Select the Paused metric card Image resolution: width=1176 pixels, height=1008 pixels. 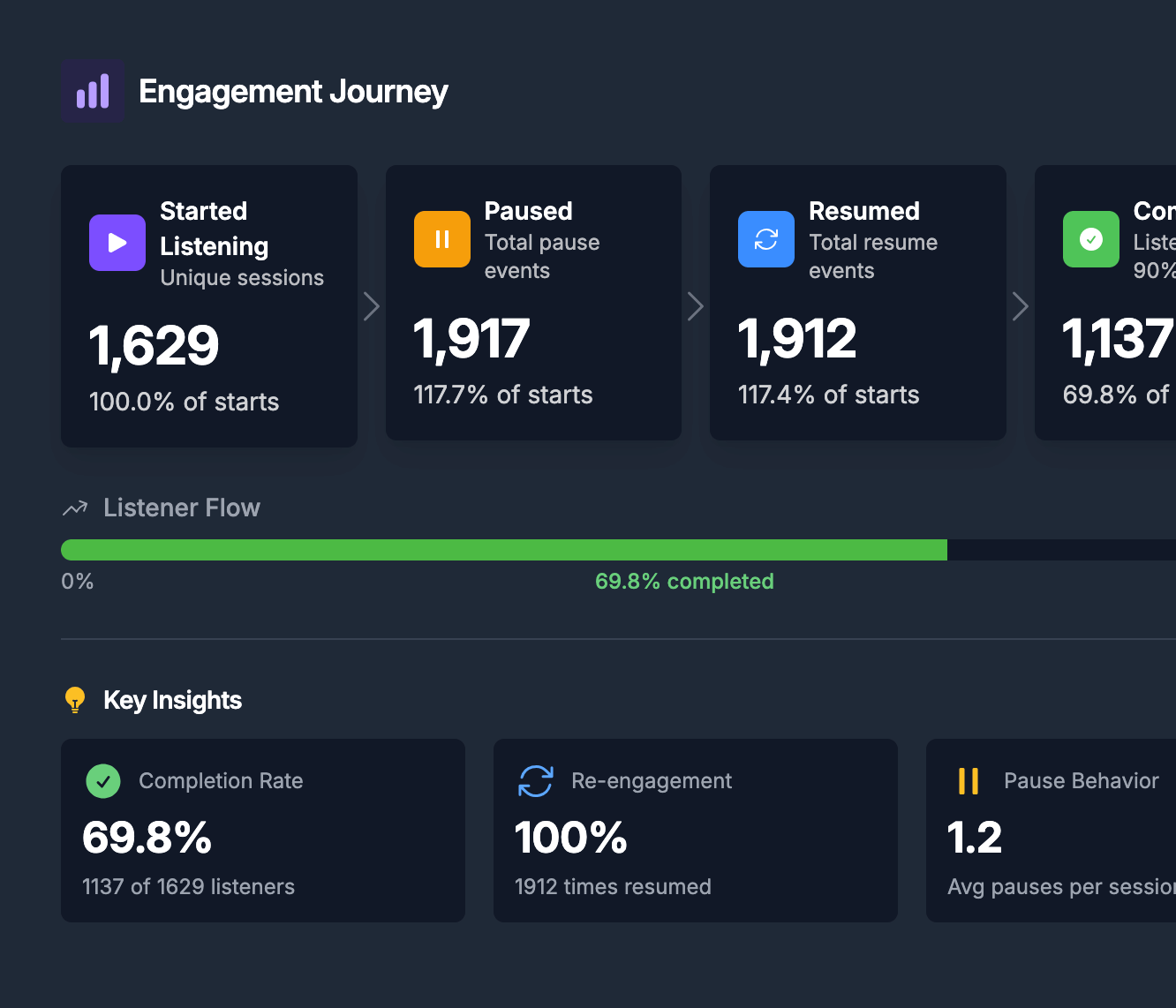[x=533, y=303]
